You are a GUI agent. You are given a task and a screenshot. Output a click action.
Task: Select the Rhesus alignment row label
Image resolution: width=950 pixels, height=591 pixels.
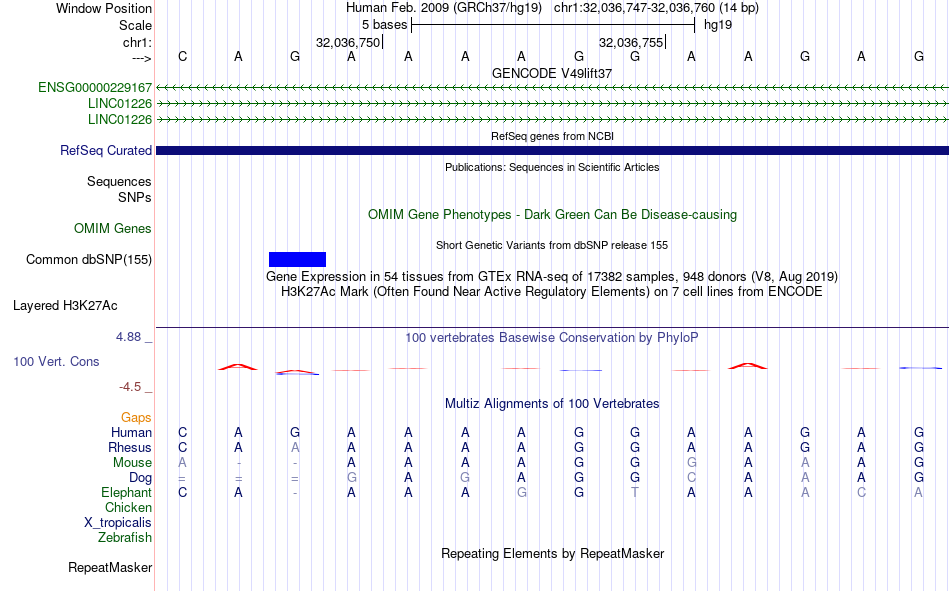[130, 447]
